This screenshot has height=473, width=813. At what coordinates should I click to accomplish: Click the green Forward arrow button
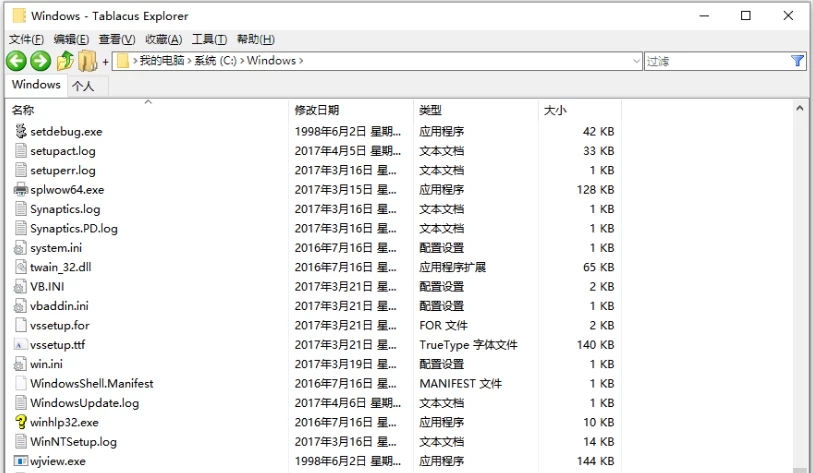coord(40,61)
